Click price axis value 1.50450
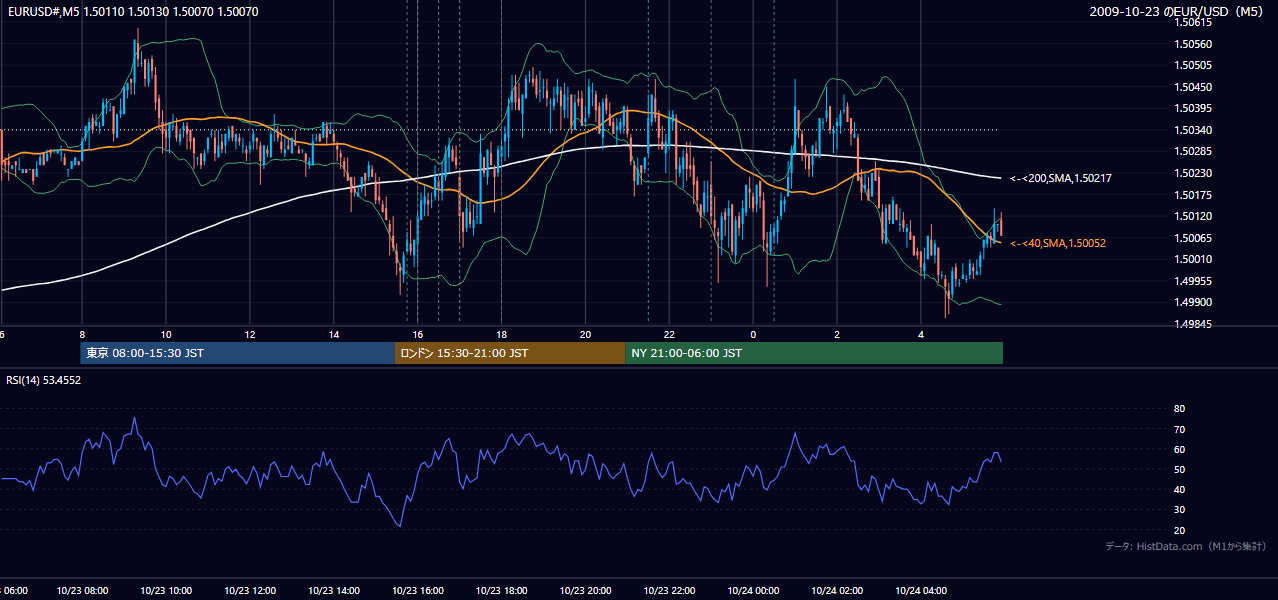The image size is (1278, 600). pyautogui.click(x=1191, y=87)
